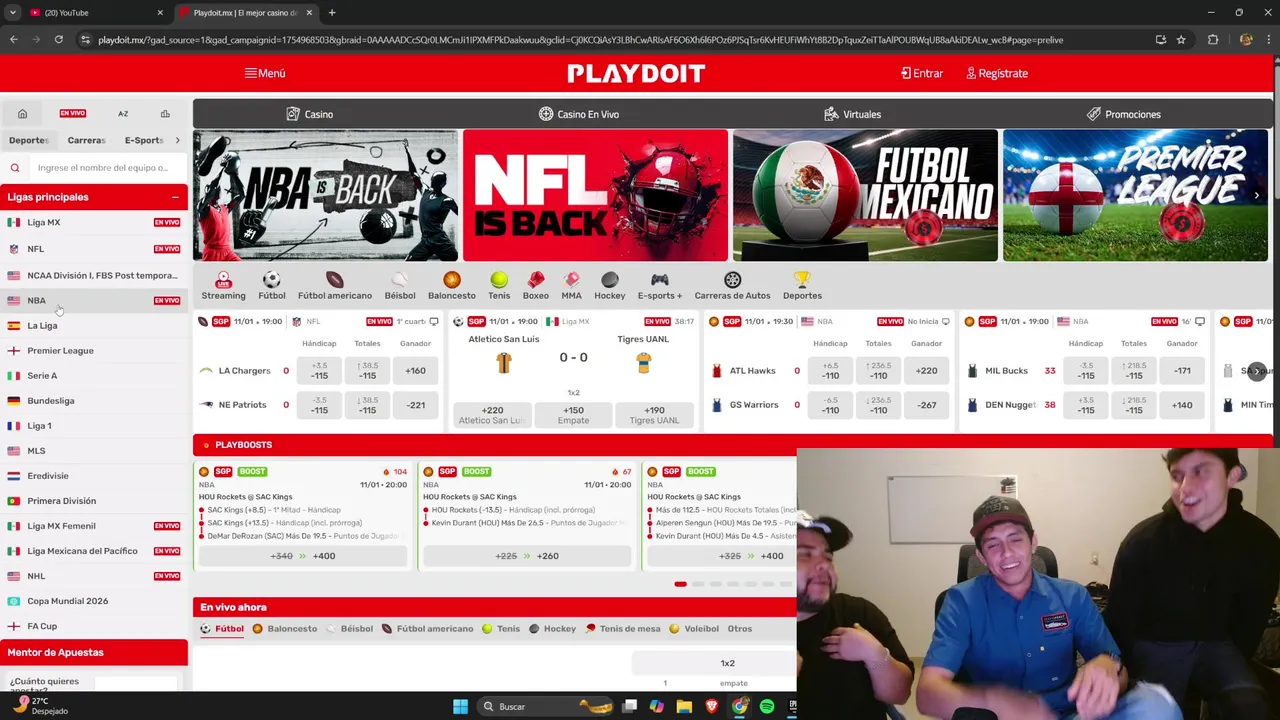1280x720 pixels.
Task: Switch En vivo ahora to Tenis
Action: point(501,629)
